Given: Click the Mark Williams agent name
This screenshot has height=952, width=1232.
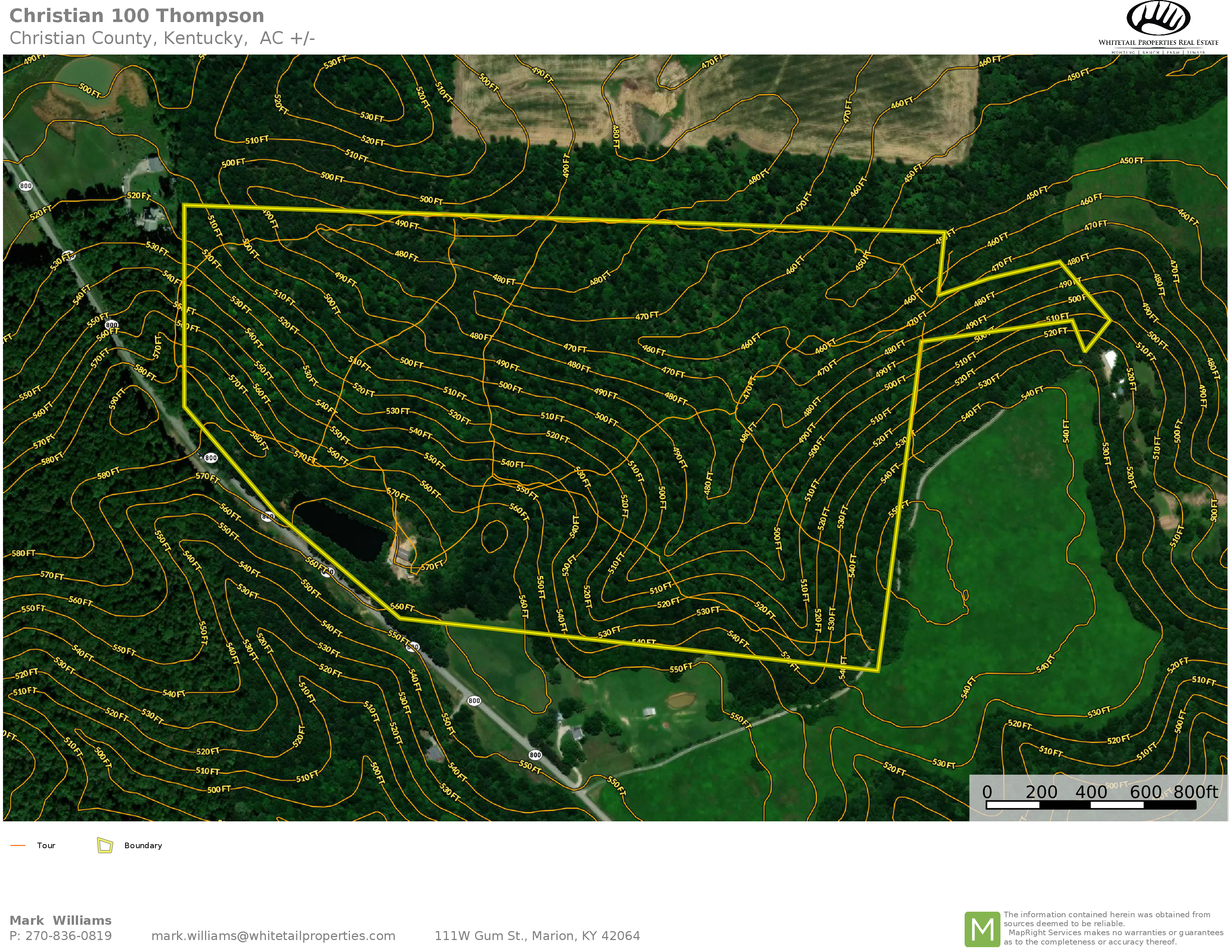Looking at the screenshot, I should click(60, 920).
